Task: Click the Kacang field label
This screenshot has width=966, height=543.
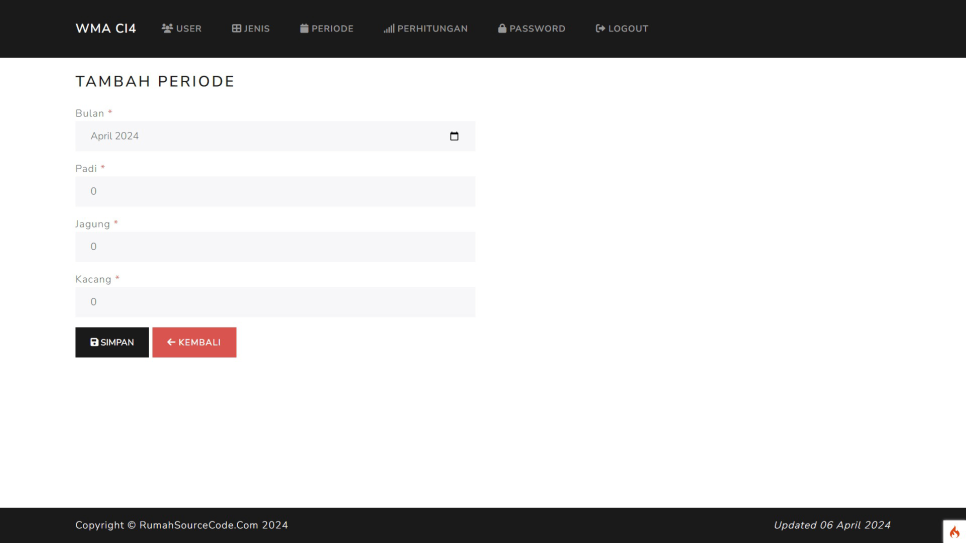Action: point(93,279)
